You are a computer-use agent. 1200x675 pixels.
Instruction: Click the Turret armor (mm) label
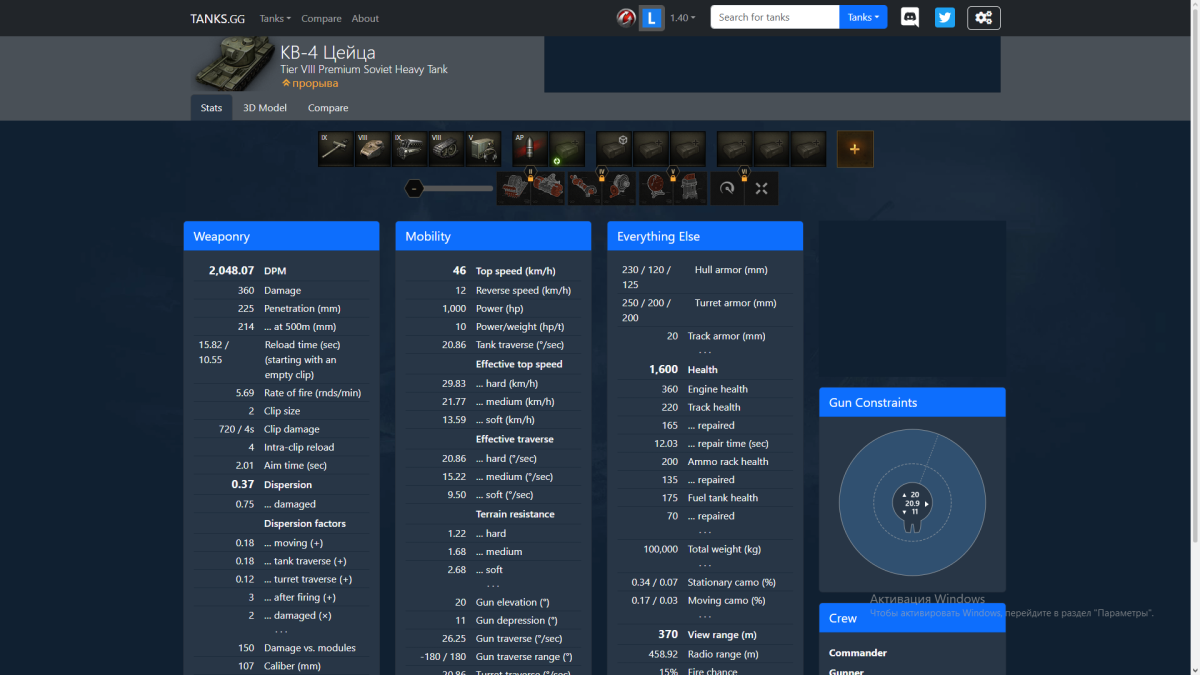point(735,303)
